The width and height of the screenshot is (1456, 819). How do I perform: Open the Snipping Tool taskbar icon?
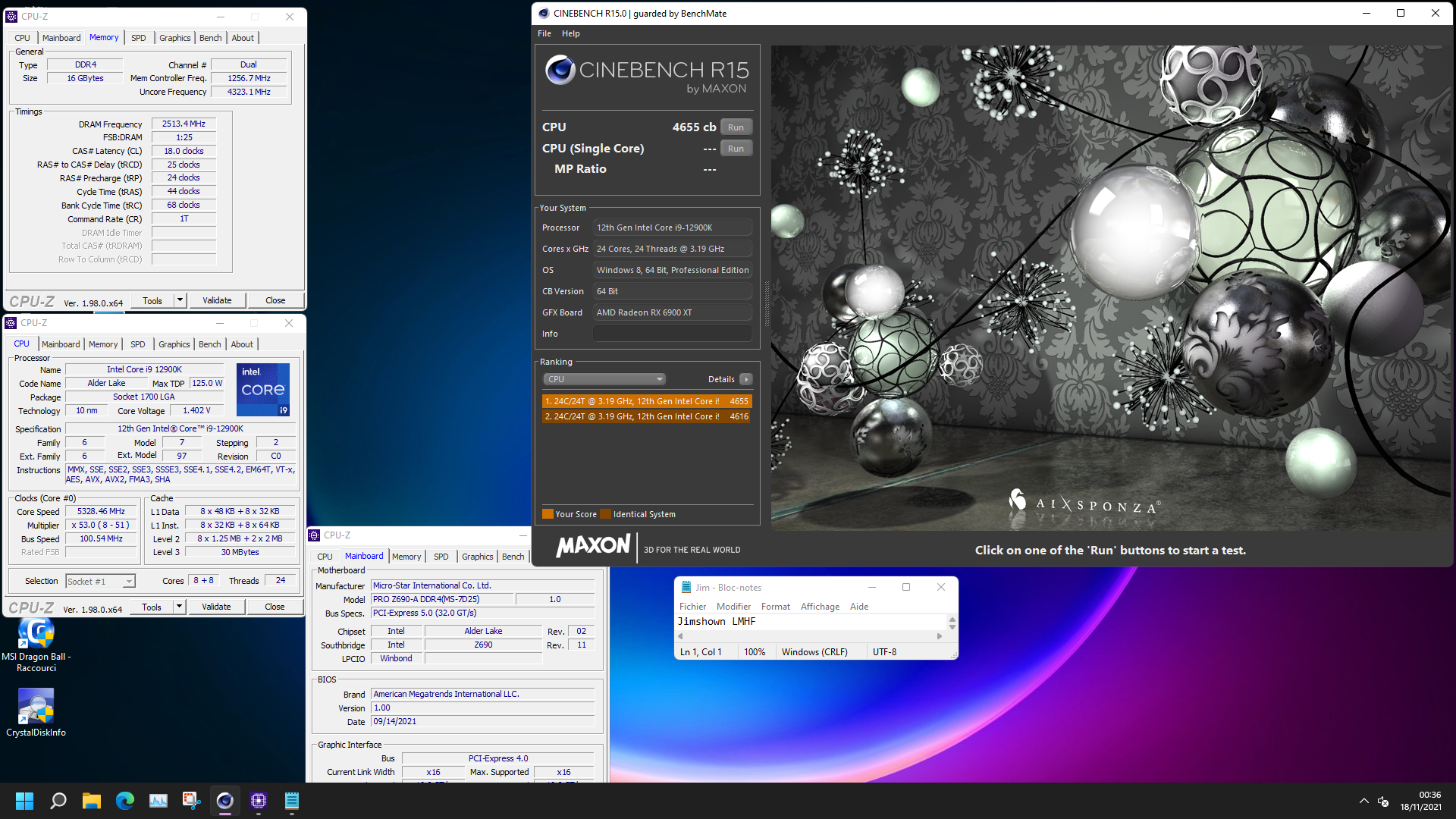(192, 801)
